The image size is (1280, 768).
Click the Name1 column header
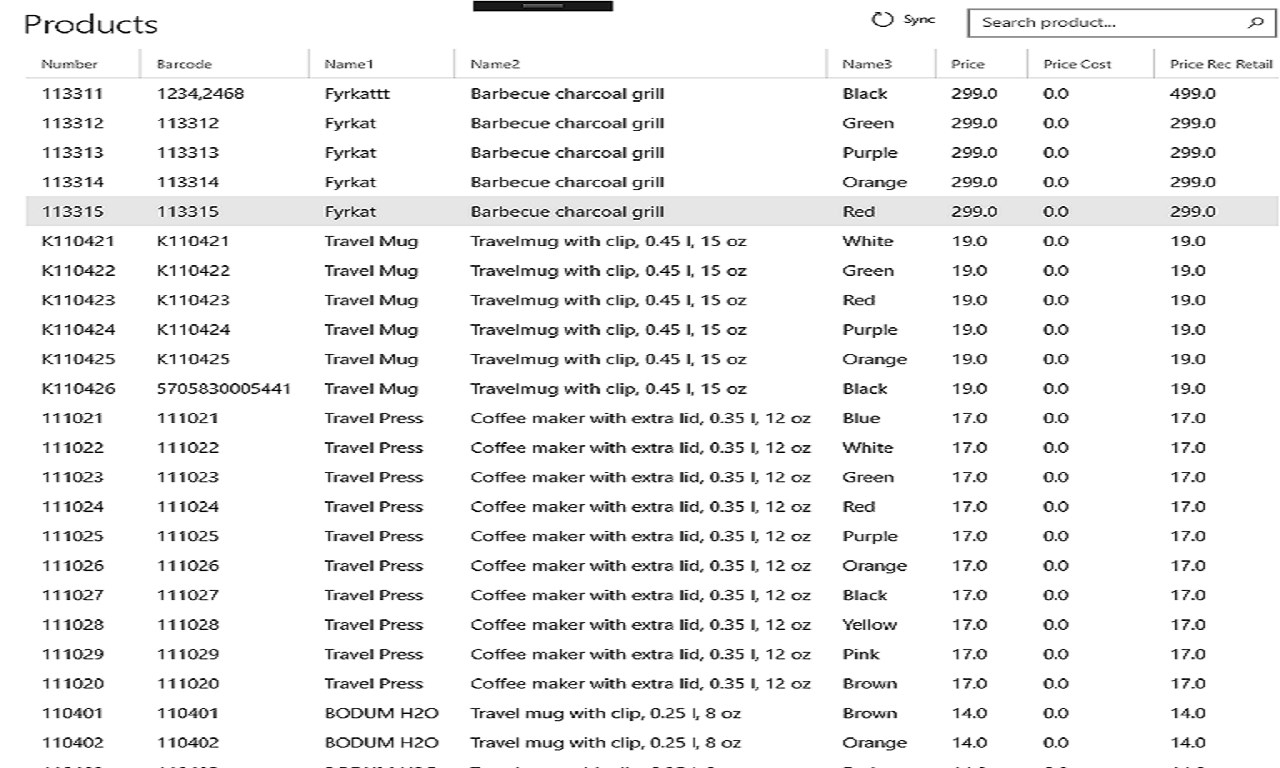point(348,64)
